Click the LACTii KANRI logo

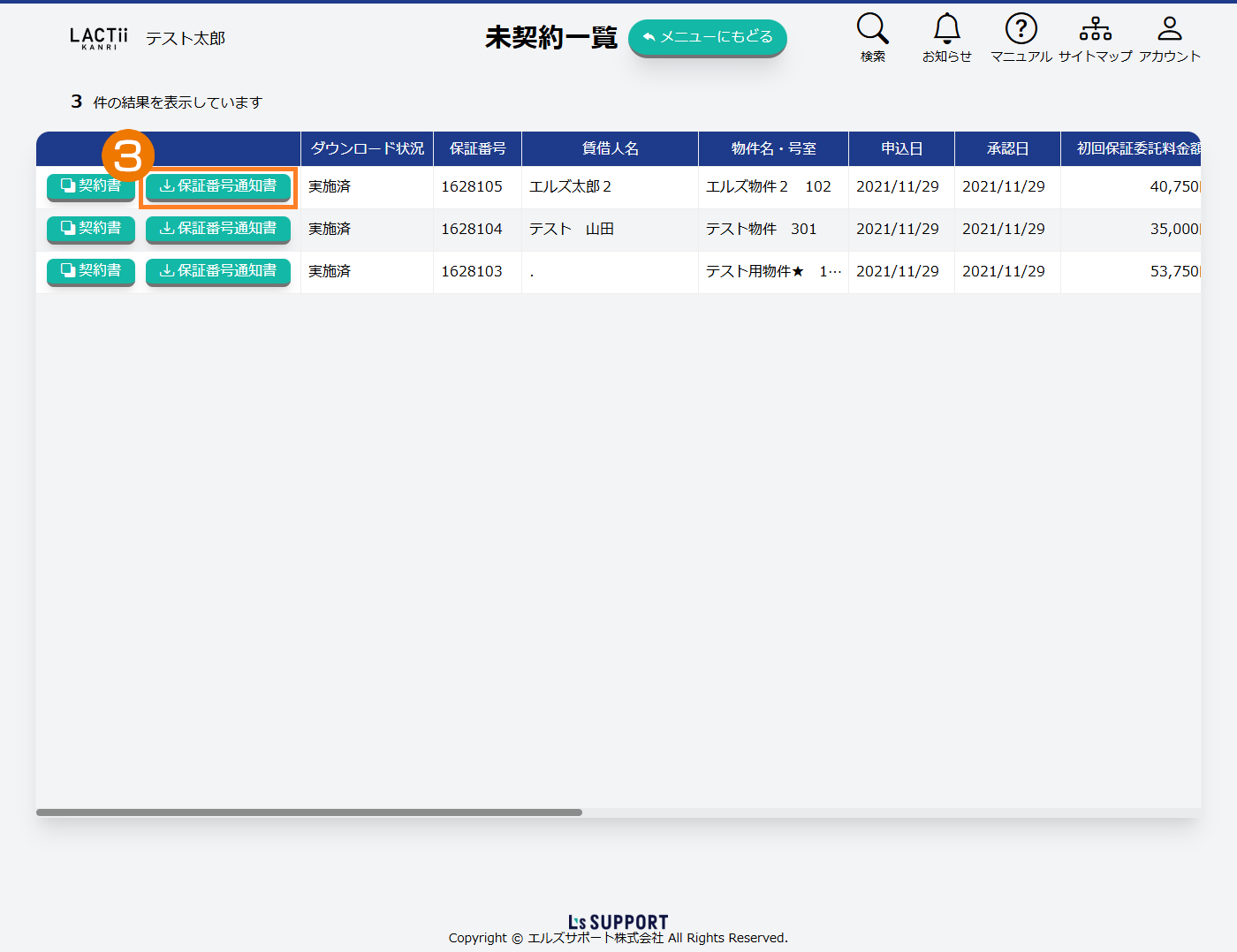click(x=99, y=38)
